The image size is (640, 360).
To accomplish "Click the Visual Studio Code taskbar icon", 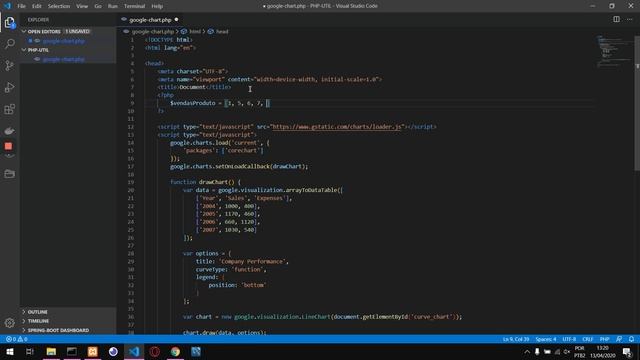I will click(x=134, y=351).
